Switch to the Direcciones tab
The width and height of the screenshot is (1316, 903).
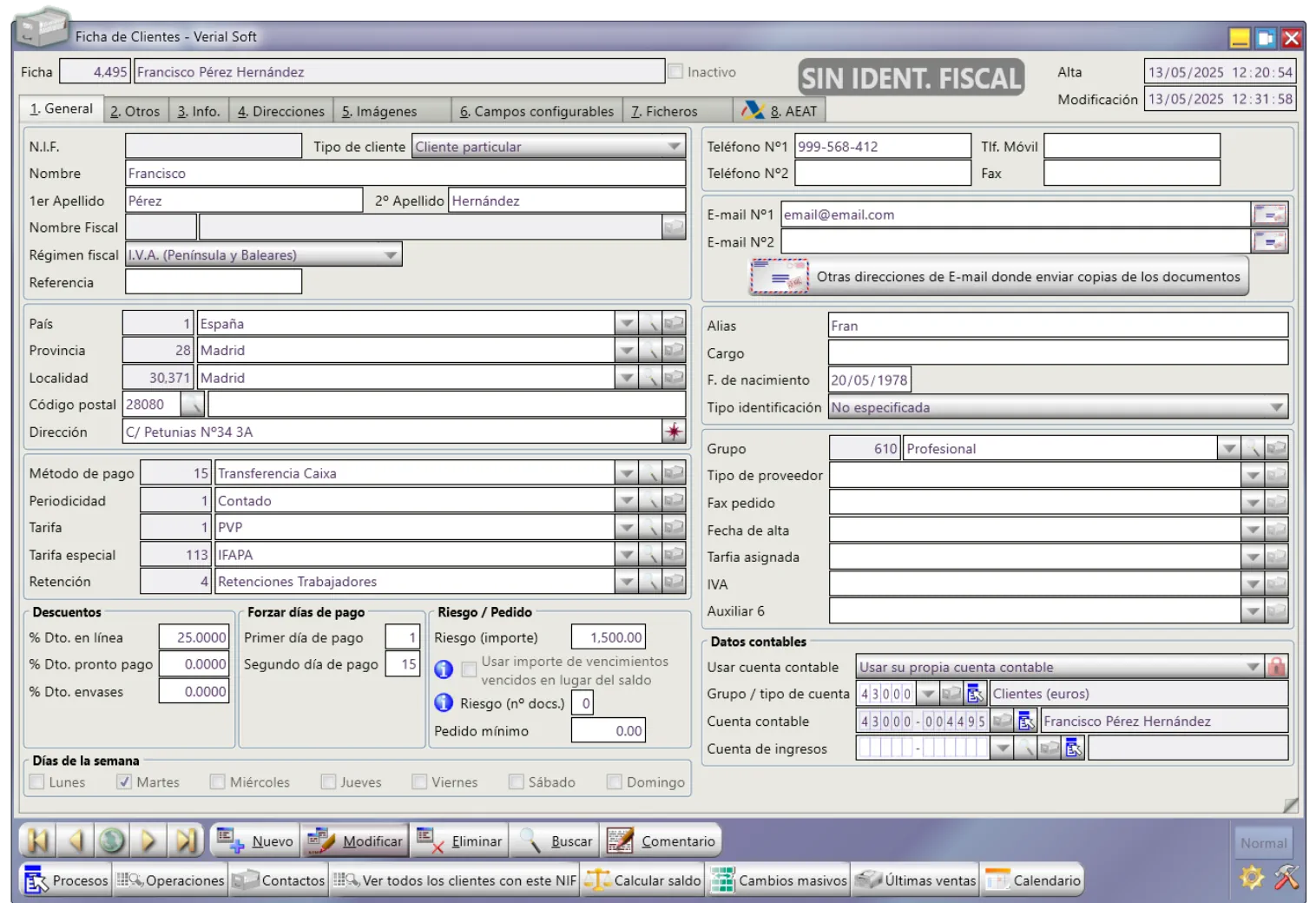pos(281,111)
